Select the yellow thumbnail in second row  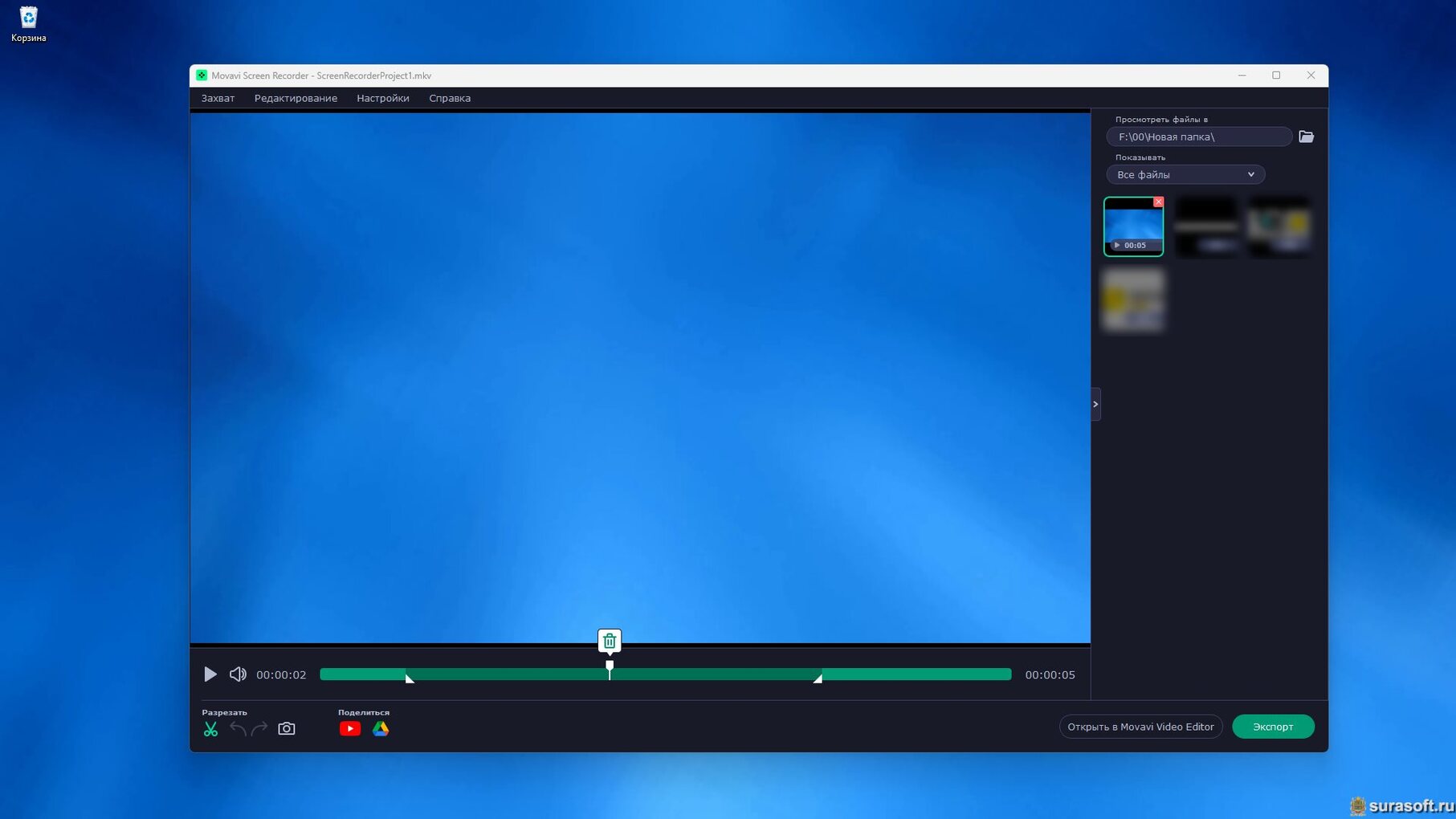click(1133, 299)
